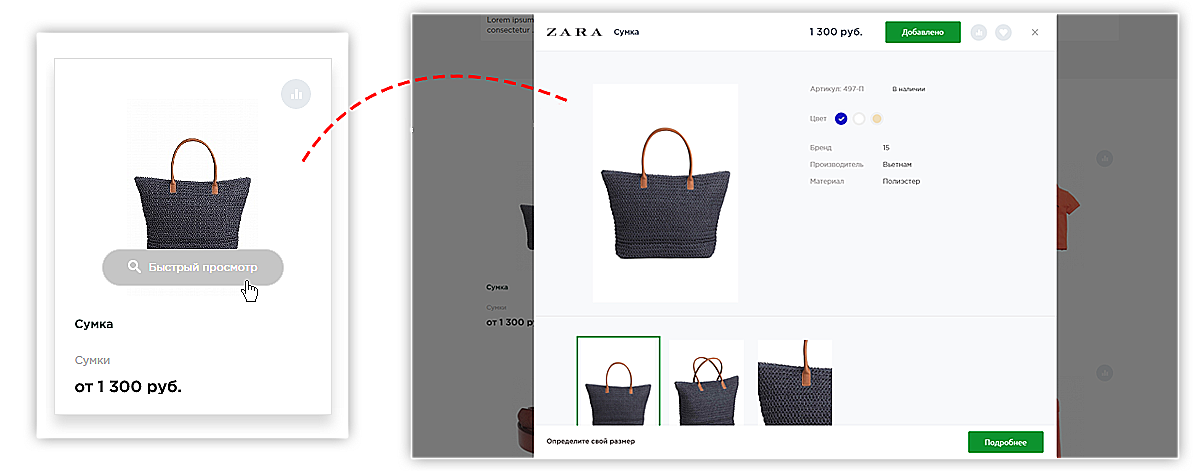
Task: Click the compare icon on the product card
Action: [296, 94]
